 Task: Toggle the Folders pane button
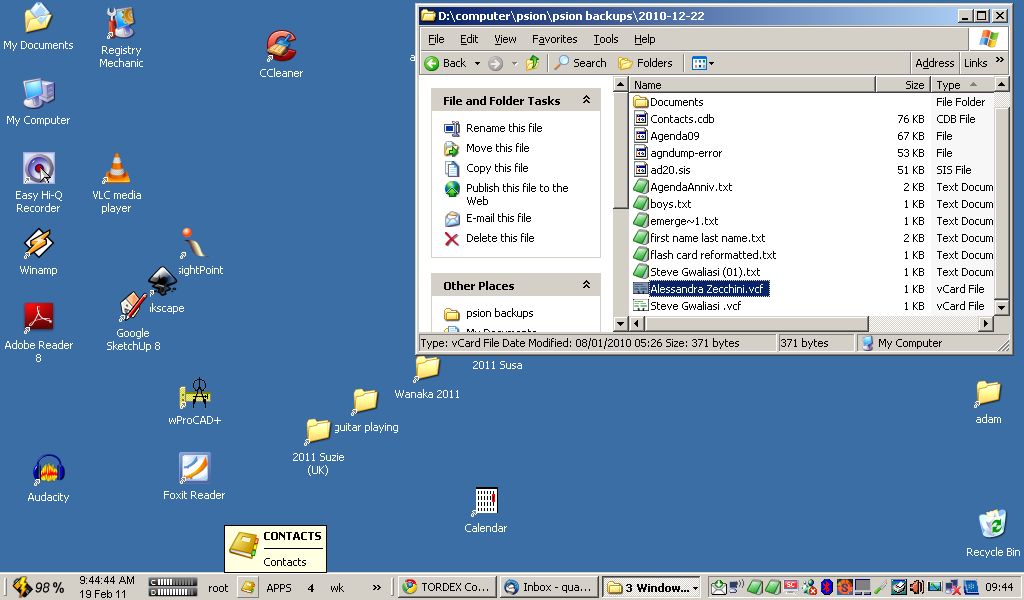[x=645, y=63]
